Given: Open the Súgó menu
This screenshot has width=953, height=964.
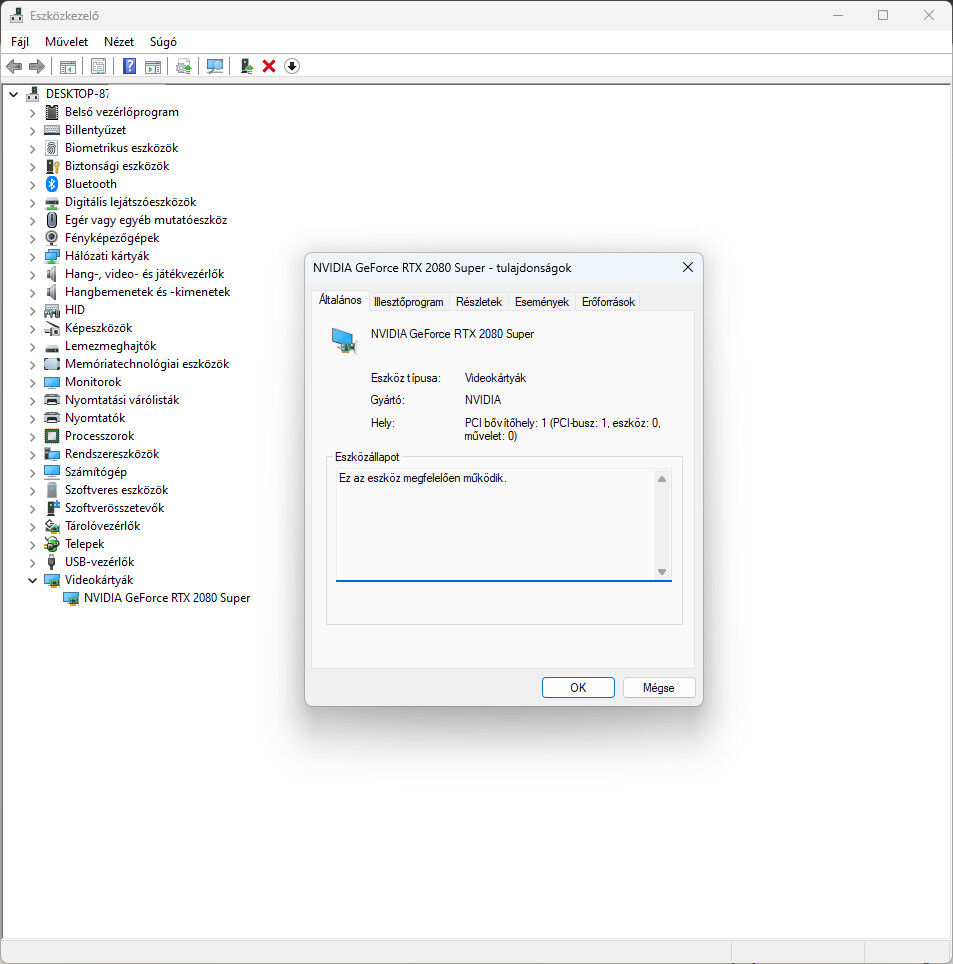Looking at the screenshot, I should pyautogui.click(x=163, y=42).
